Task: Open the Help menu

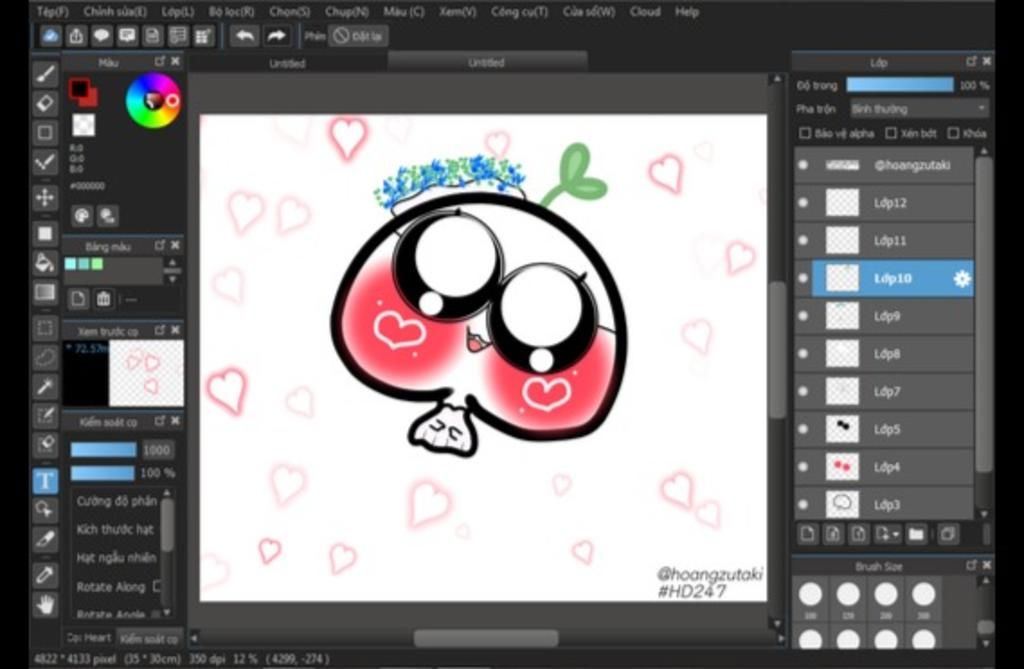Action: tap(686, 12)
